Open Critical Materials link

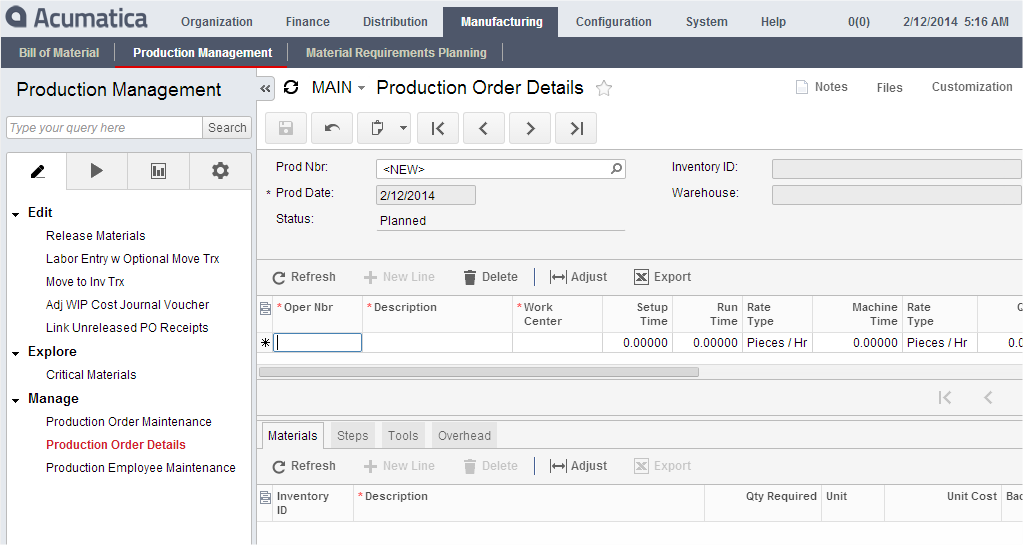[x=91, y=375]
